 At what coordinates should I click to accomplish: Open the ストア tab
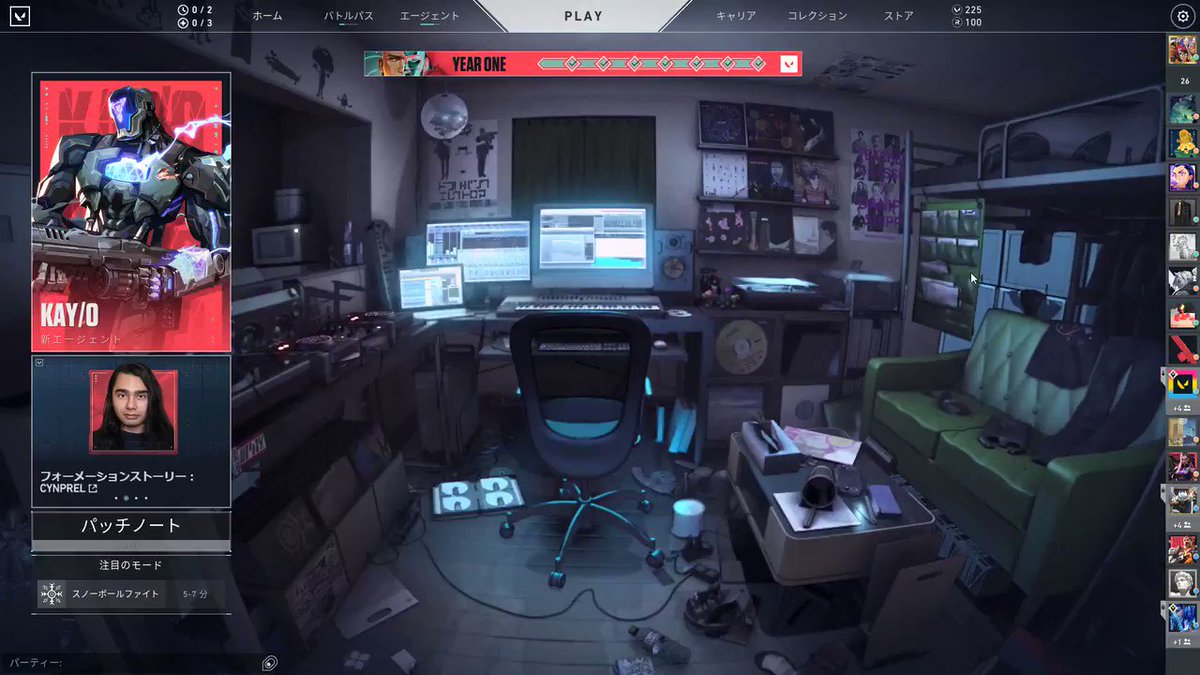pyautogui.click(x=898, y=16)
